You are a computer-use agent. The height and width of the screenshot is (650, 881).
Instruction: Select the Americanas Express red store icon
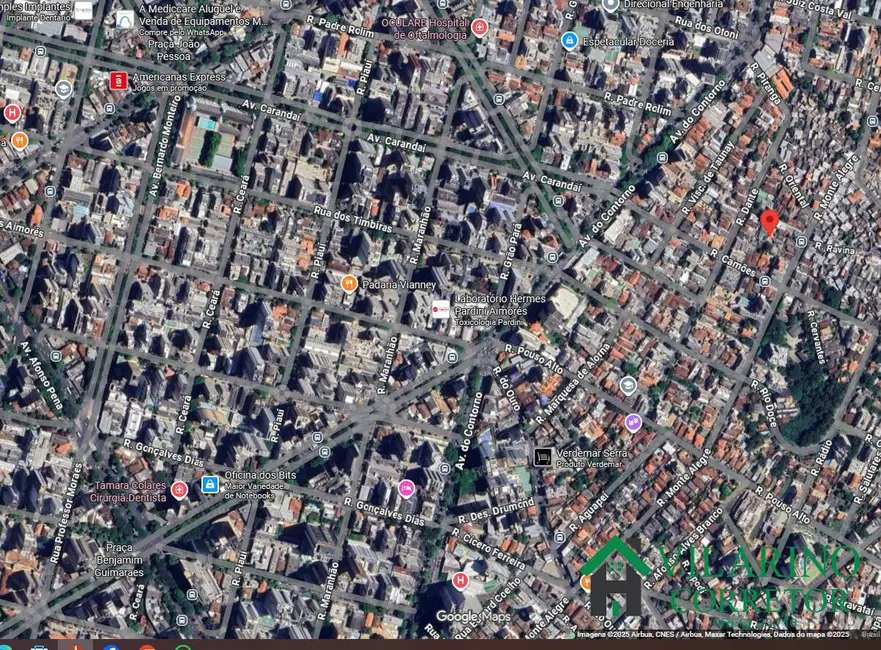tap(118, 81)
